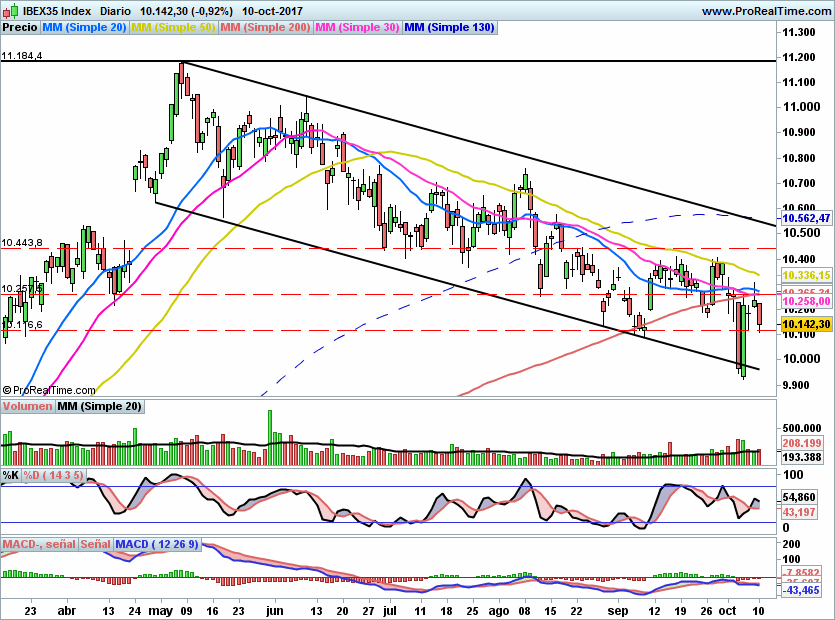Select the Diario timeframe label

[x=115, y=11]
